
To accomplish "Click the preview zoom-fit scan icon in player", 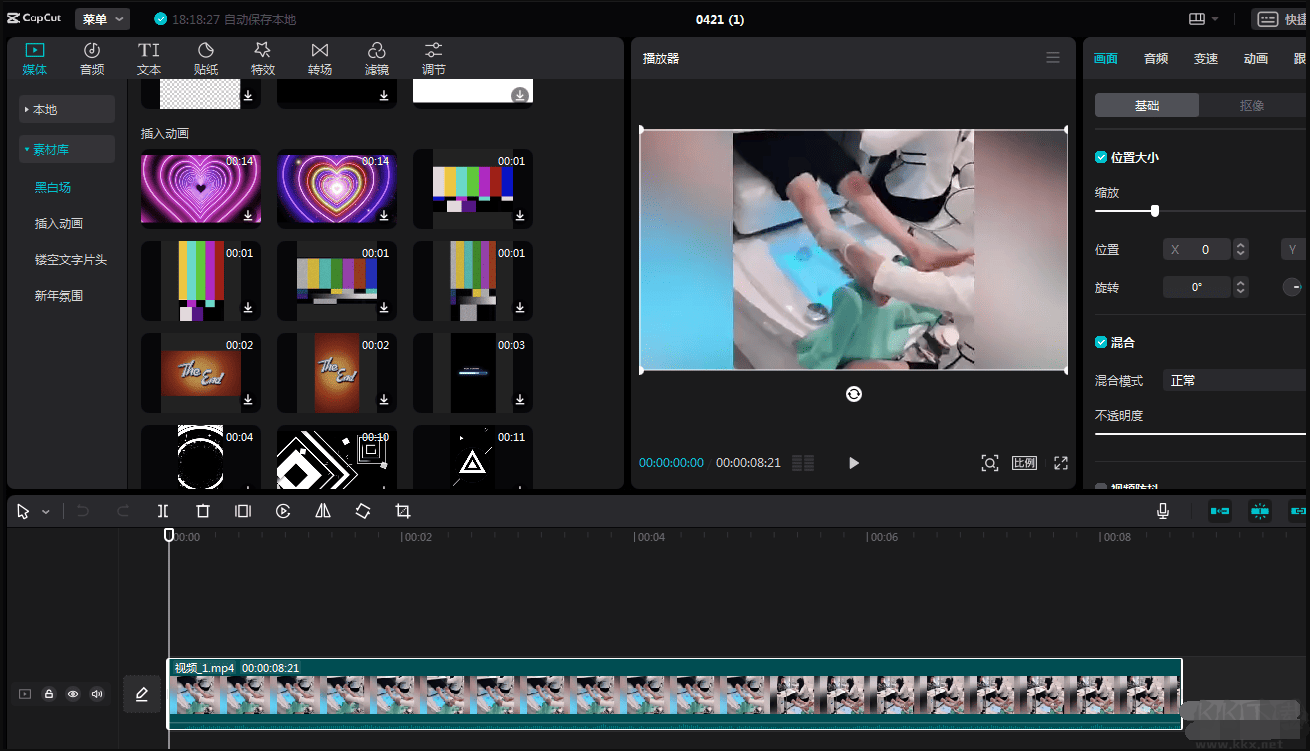I will [990, 463].
